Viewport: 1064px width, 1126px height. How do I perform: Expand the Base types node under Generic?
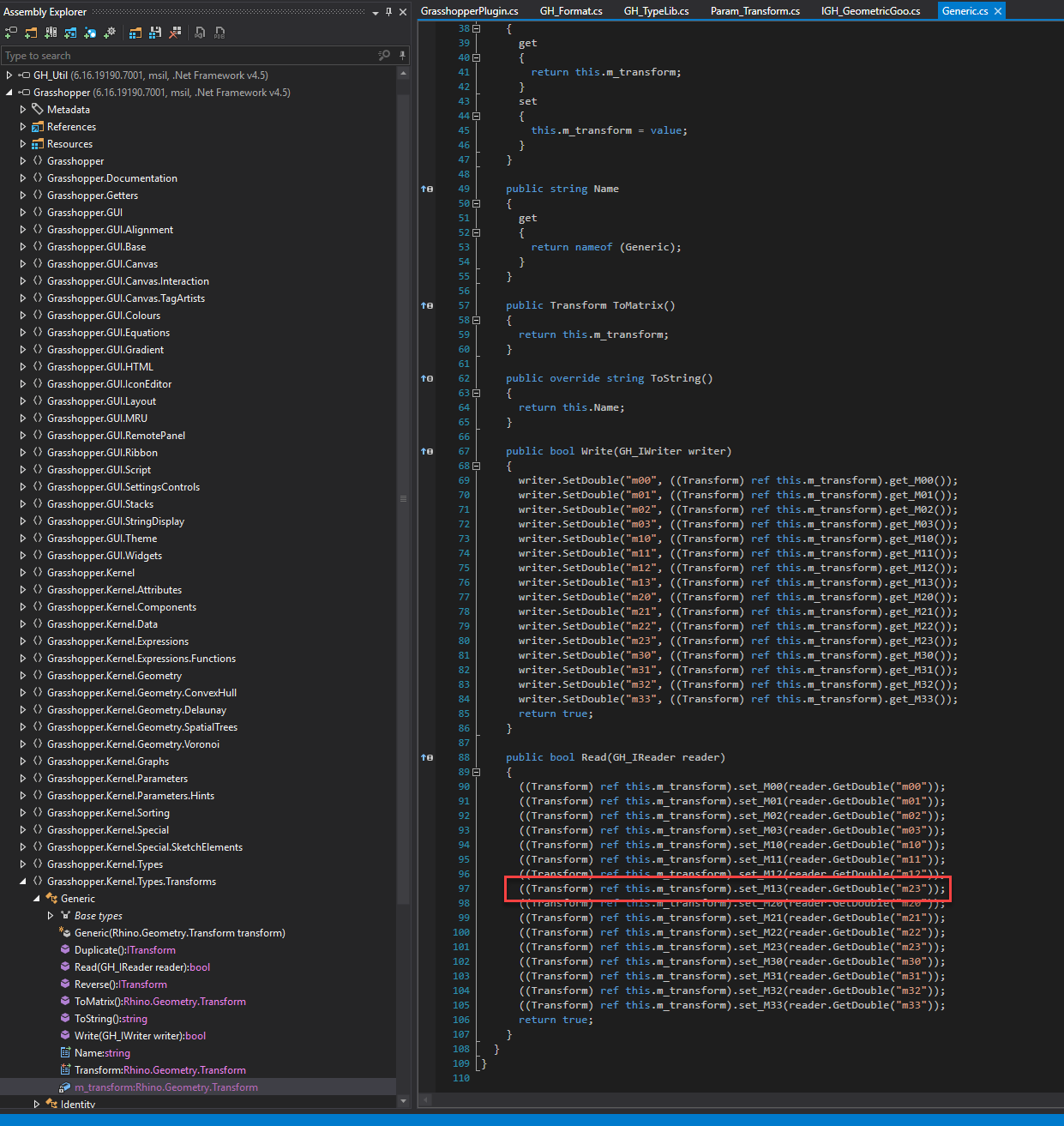tap(50, 915)
